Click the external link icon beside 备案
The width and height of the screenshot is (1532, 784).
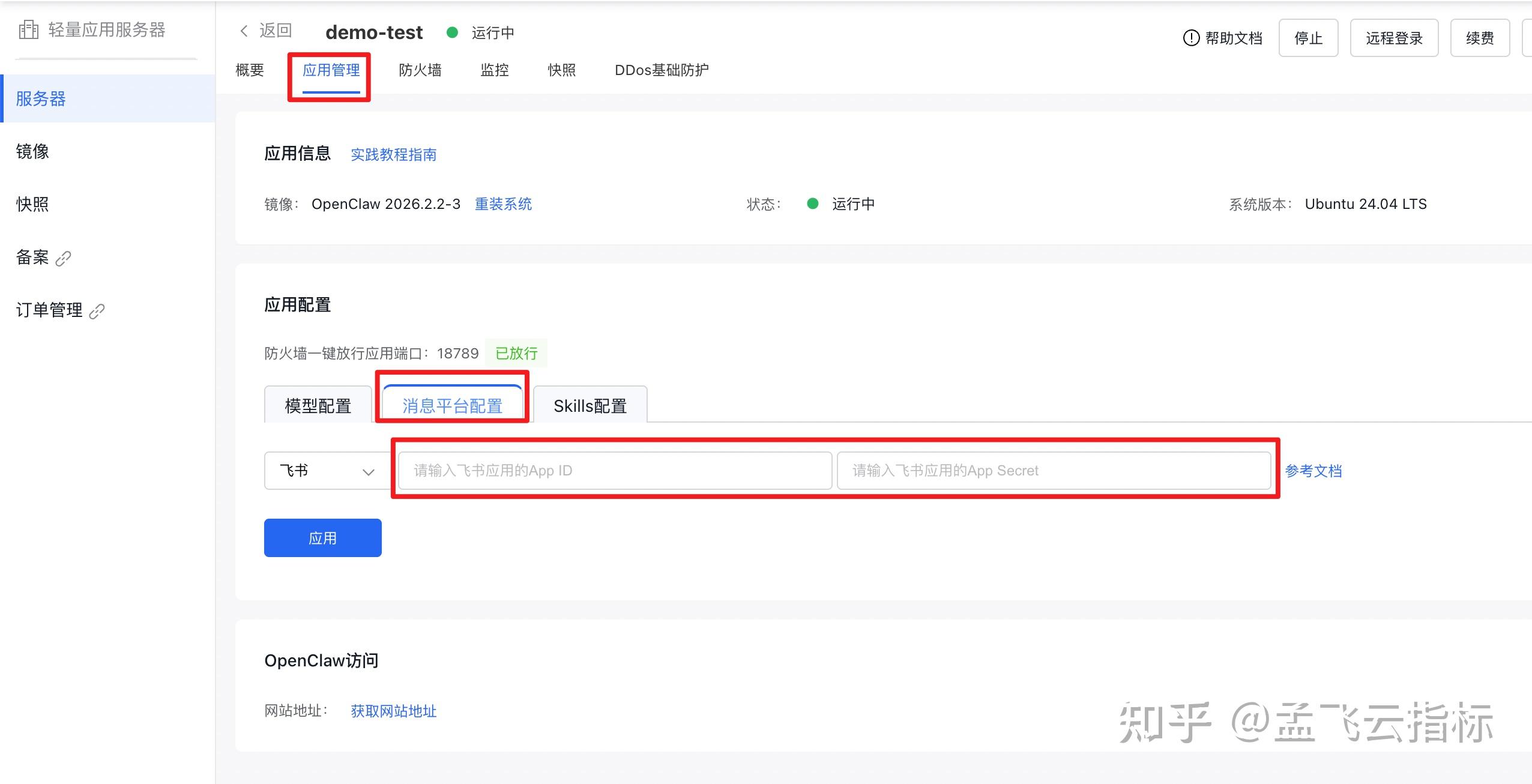(64, 259)
